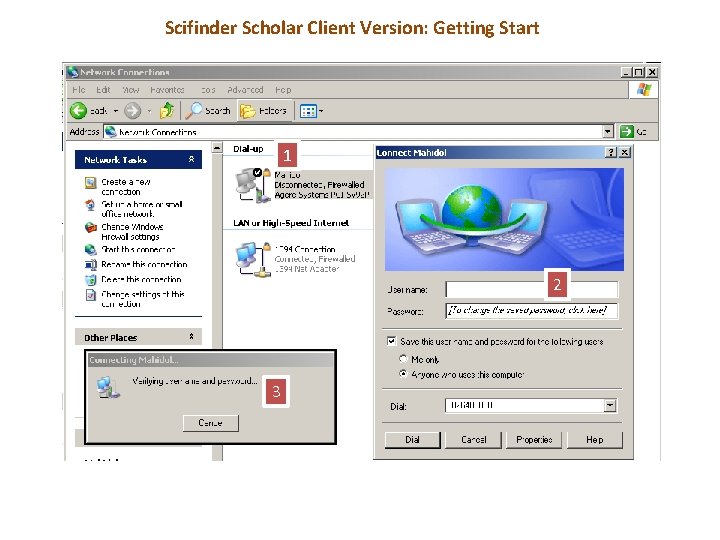Screen dimensions: 720x540
Task: Click Delete this connection icon
Action: click(x=90, y=280)
